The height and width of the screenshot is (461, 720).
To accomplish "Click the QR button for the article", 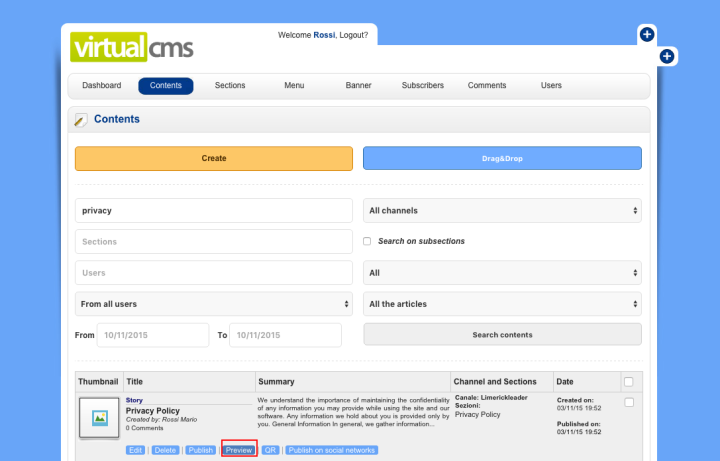I will coord(270,450).
